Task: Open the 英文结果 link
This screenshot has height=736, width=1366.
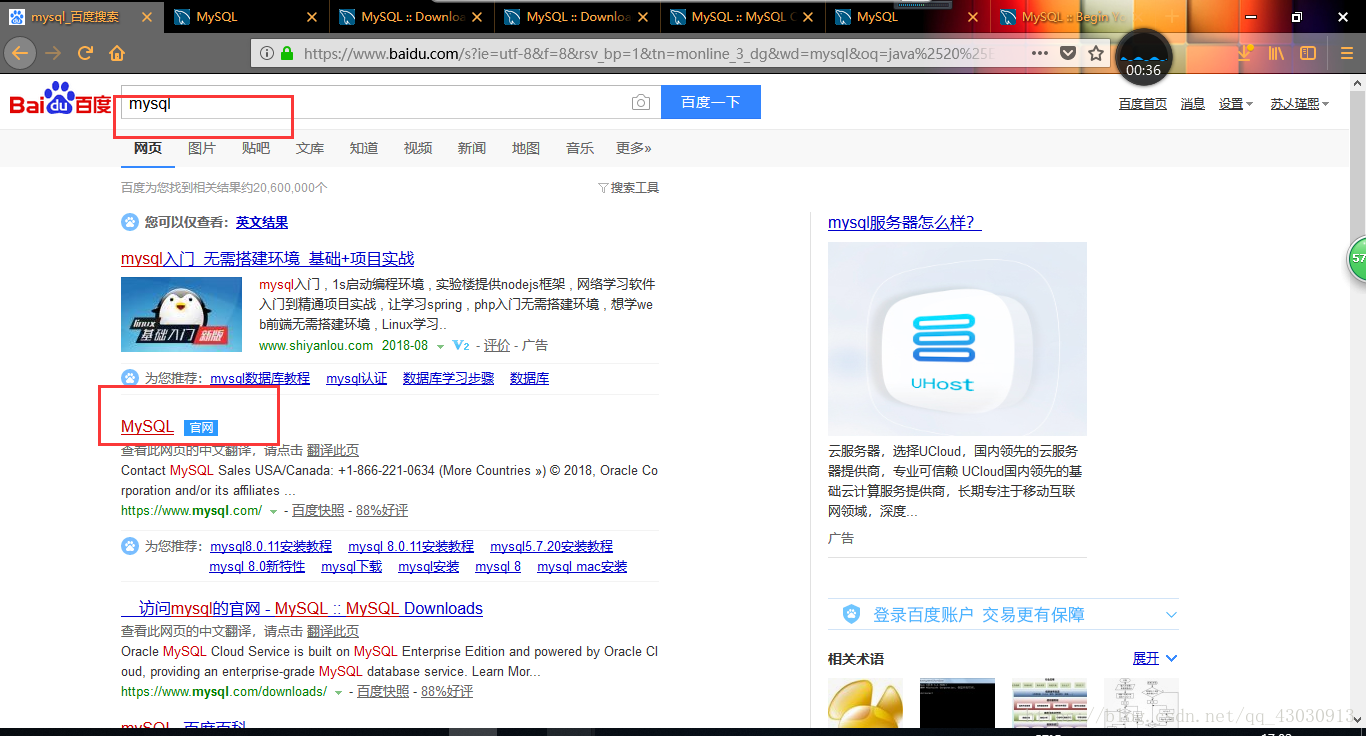Action: pyautogui.click(x=262, y=222)
